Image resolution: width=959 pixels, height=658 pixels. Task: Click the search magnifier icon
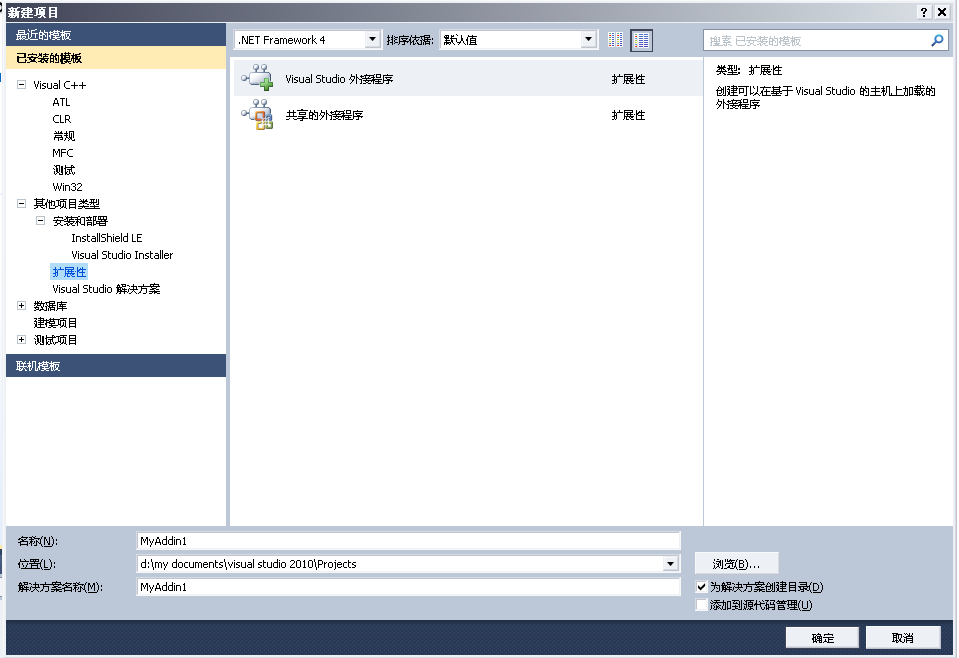[937, 40]
